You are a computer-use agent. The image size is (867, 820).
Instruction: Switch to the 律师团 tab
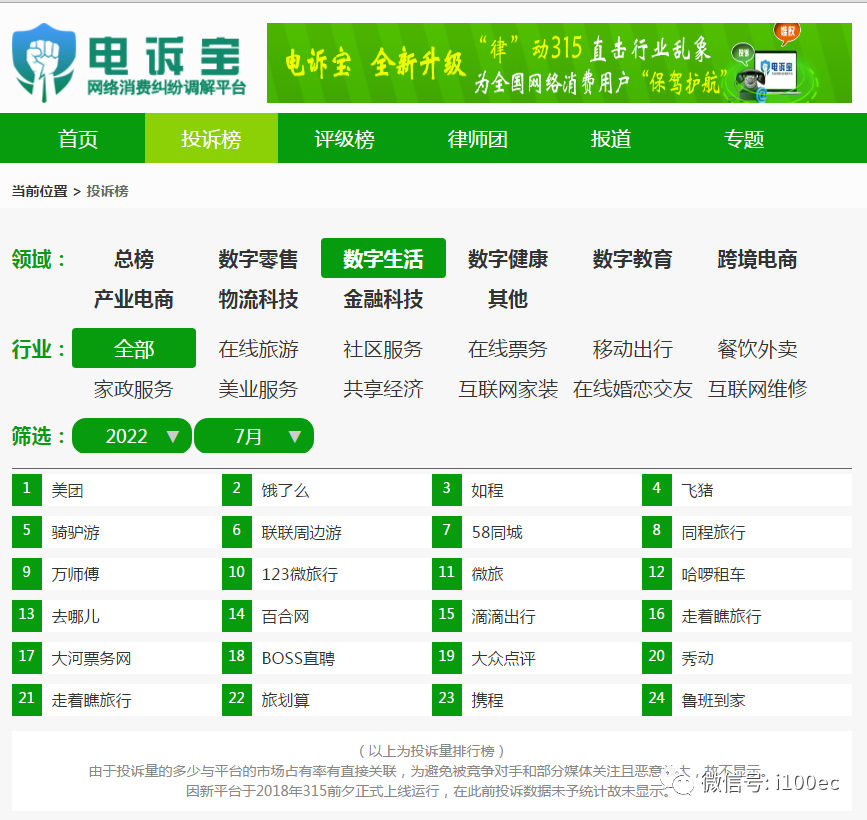478,139
